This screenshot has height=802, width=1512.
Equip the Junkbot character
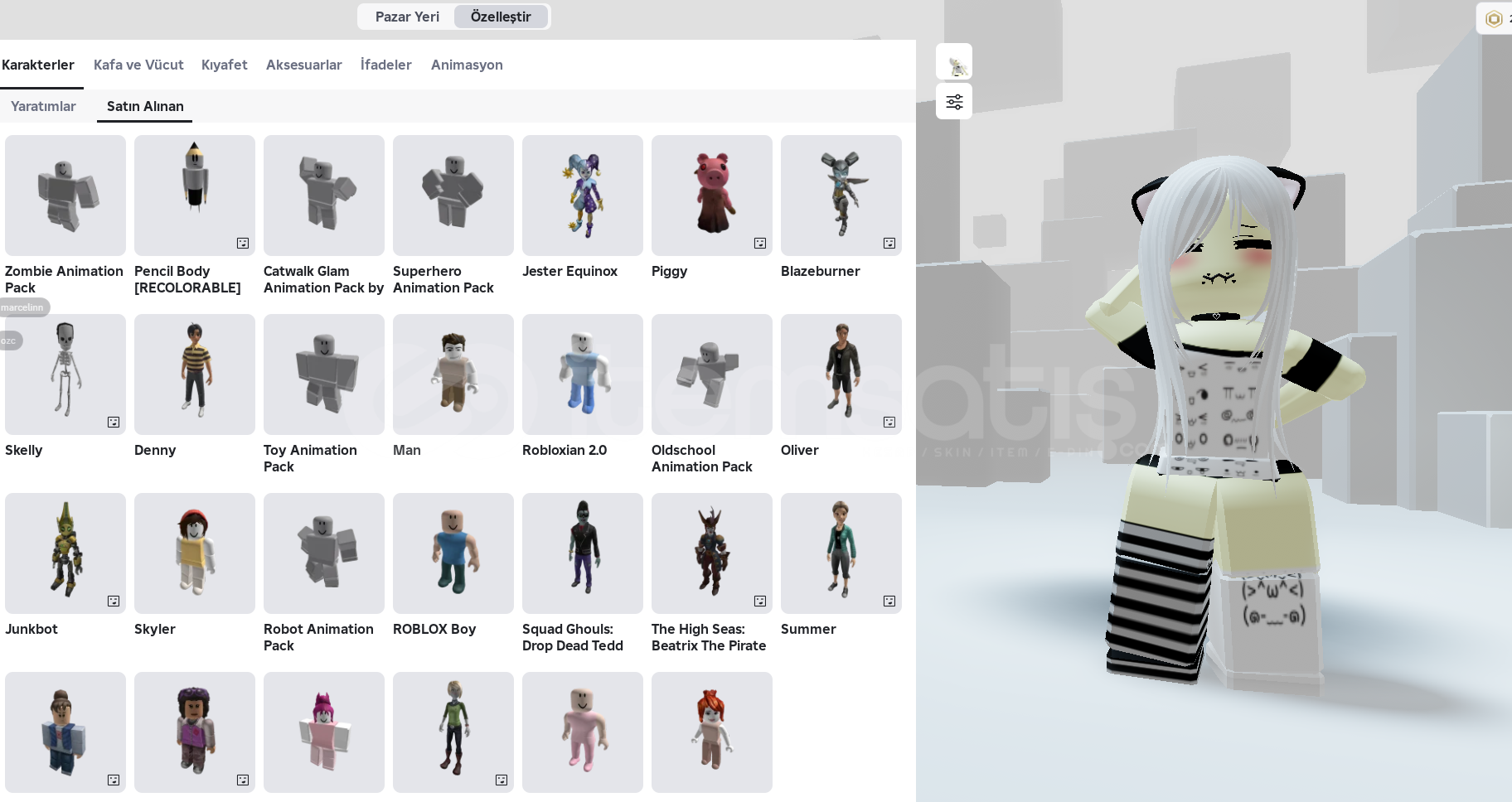click(65, 553)
